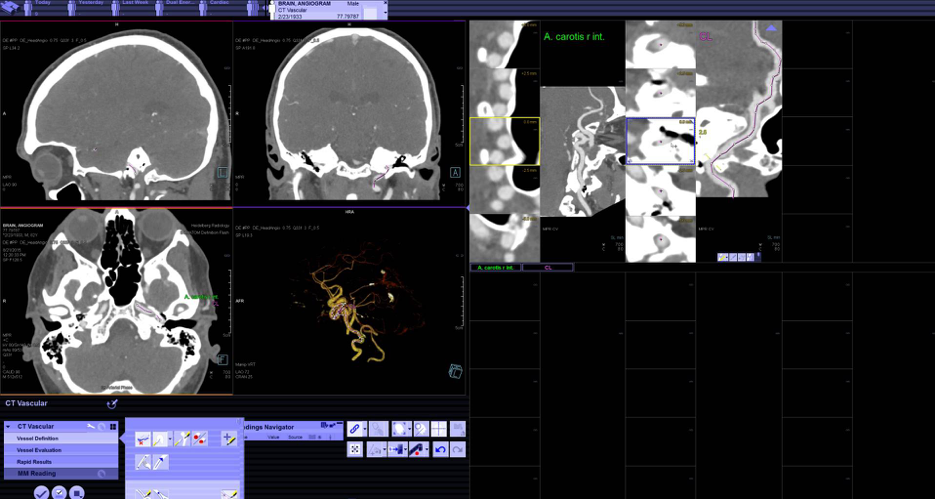
Task: Select the curved vessel drawing tool
Action: [159, 439]
